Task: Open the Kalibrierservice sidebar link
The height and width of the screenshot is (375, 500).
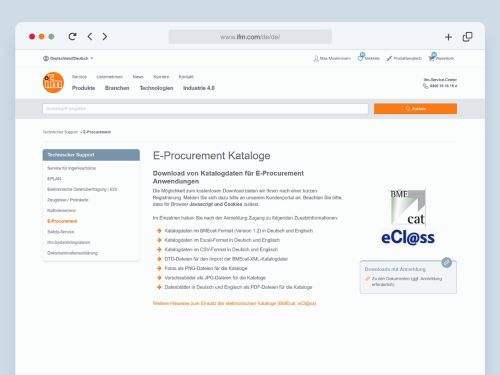Action: (x=62, y=211)
